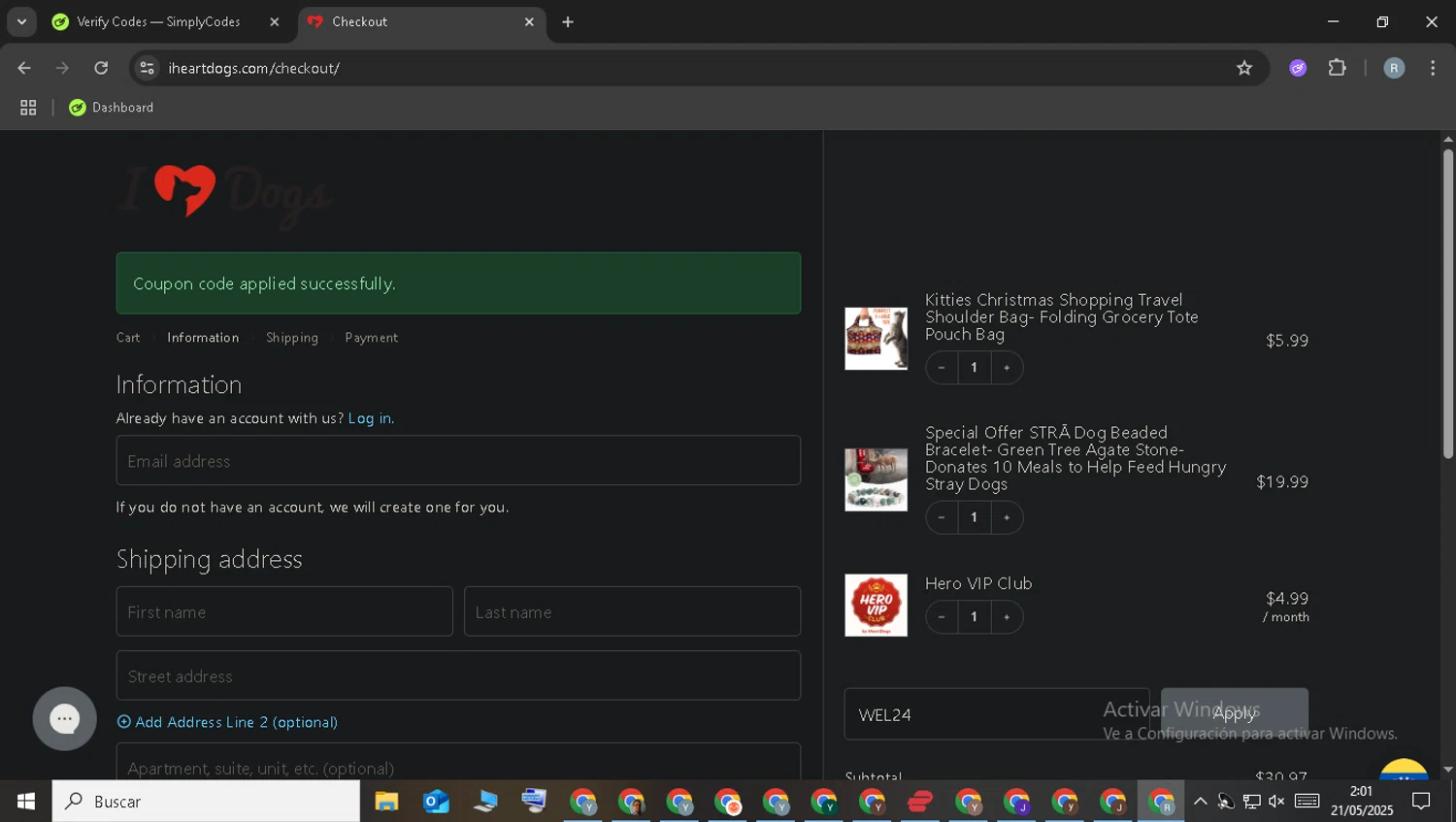Viewport: 1456px width, 822px height.
Task: Click the scrollbar down arrow
Action: (x=1448, y=769)
